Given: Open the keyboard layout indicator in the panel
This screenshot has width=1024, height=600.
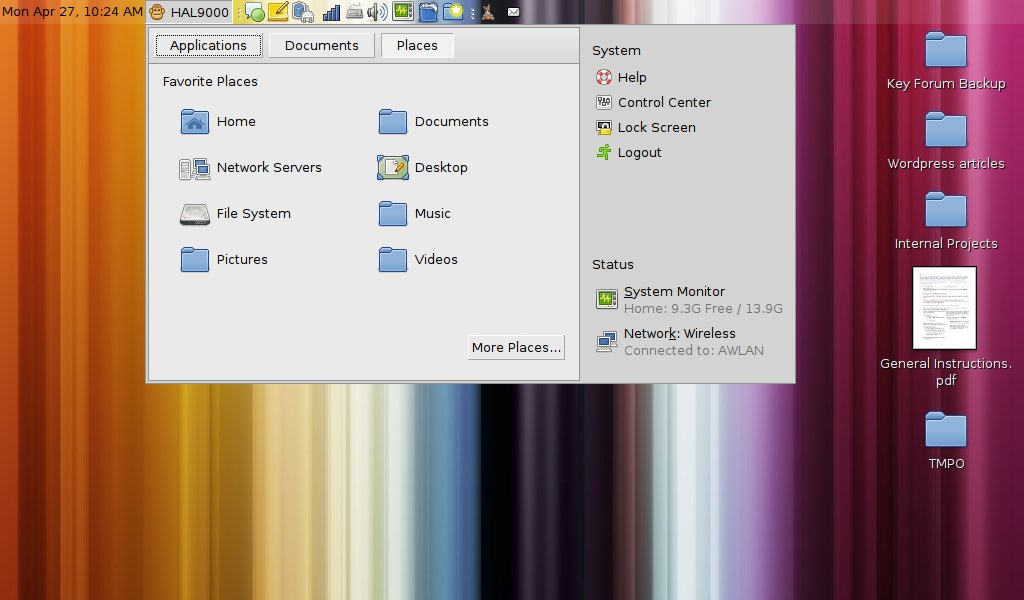Looking at the screenshot, I should [353, 11].
